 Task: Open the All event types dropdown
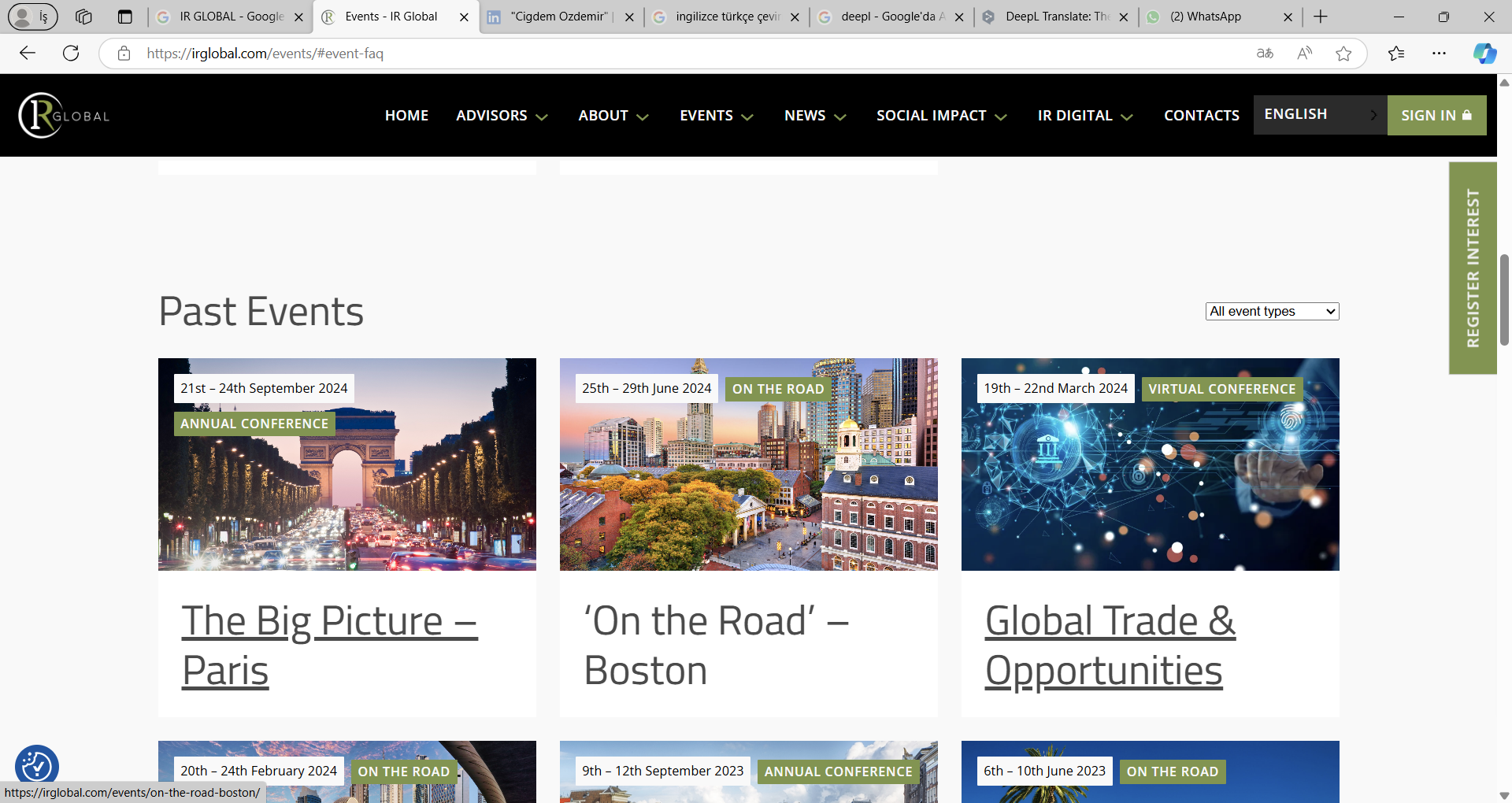pos(1272,311)
